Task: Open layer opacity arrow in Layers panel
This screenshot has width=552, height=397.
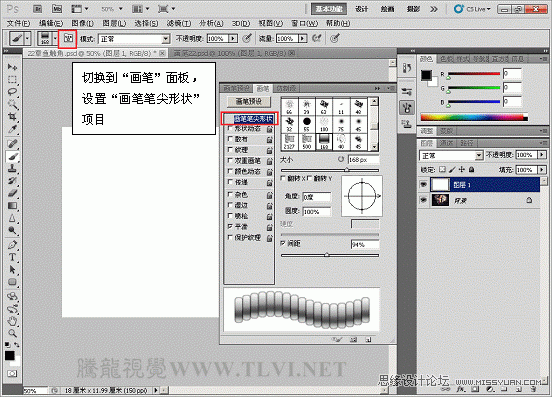Action: click(x=542, y=155)
